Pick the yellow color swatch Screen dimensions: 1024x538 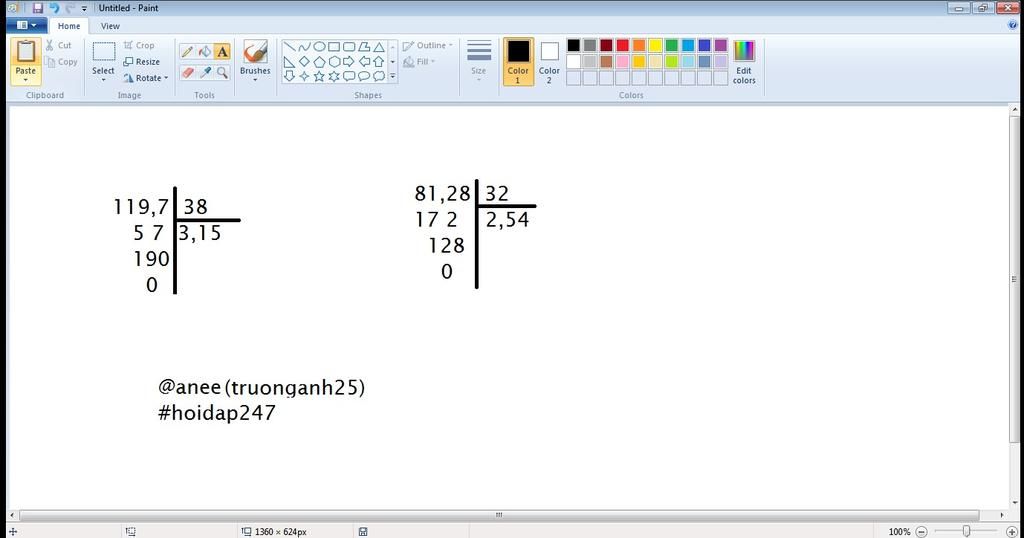click(x=655, y=45)
